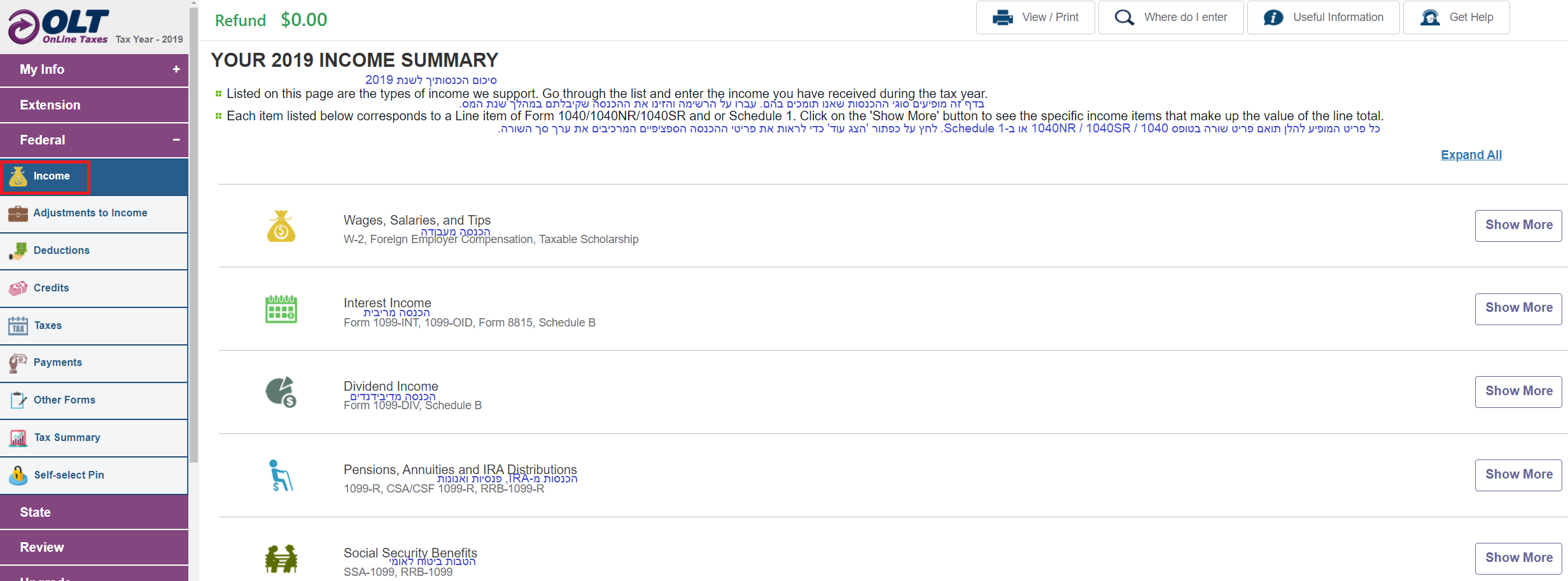The height and width of the screenshot is (581, 1568).
Task: Click the Interest Income title
Action: (387, 303)
